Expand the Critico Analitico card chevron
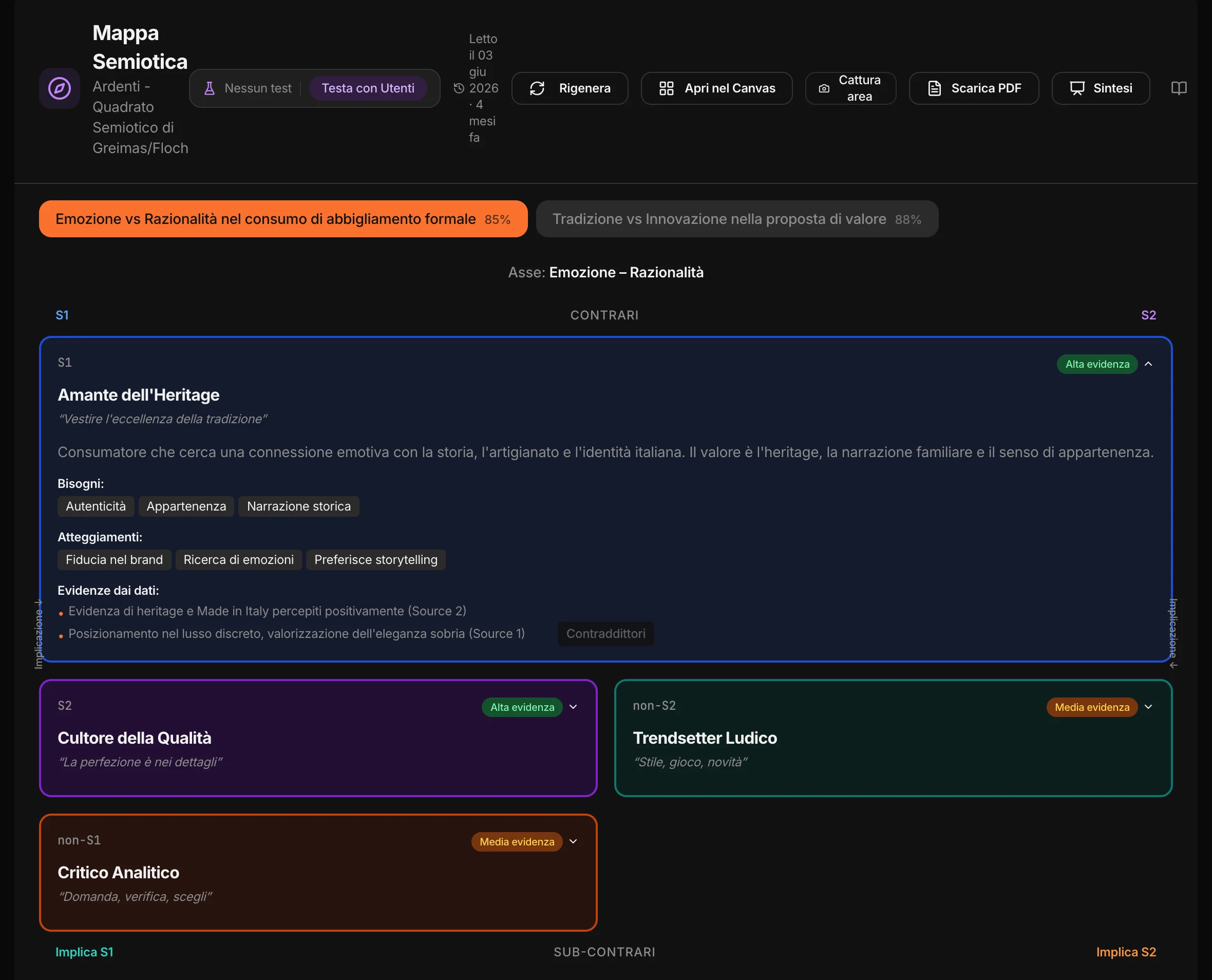The image size is (1212, 980). 573,842
